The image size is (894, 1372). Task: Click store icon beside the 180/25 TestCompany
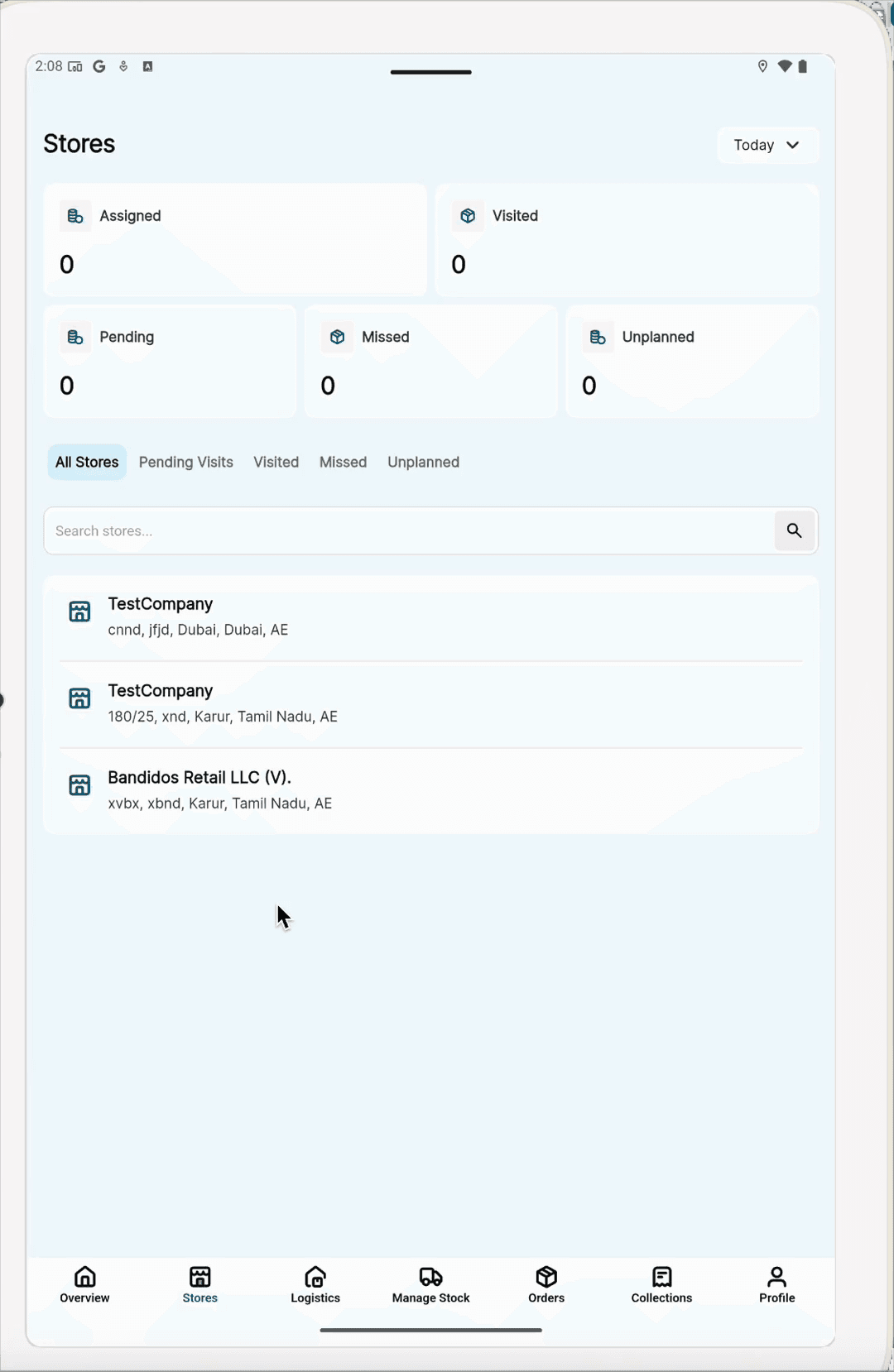click(79, 698)
